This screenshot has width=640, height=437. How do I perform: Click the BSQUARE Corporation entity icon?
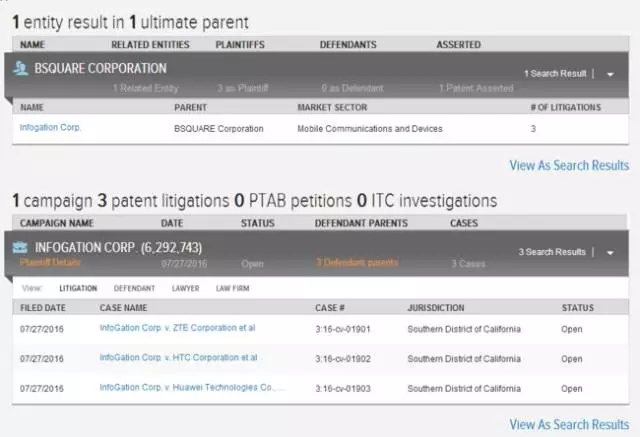click(22, 69)
